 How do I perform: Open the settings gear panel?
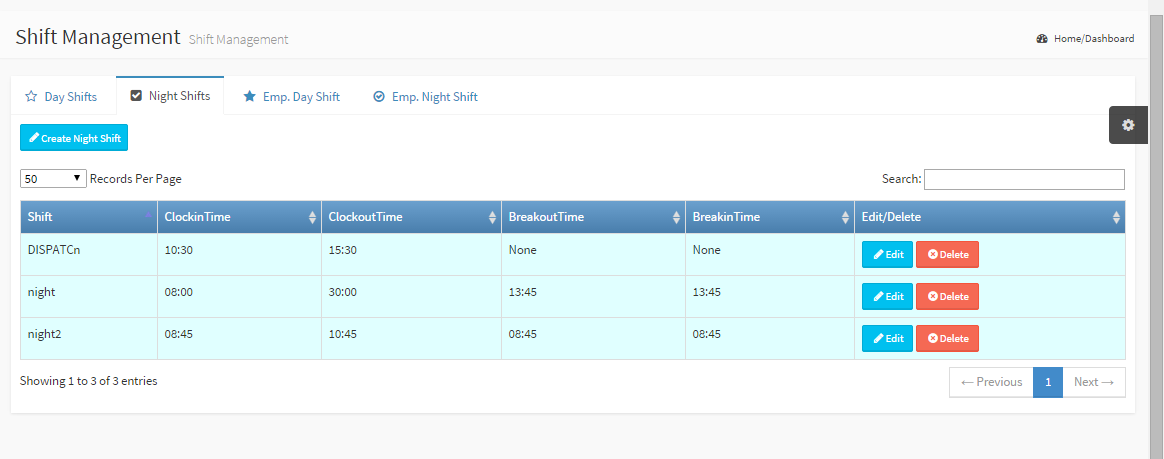click(1128, 125)
